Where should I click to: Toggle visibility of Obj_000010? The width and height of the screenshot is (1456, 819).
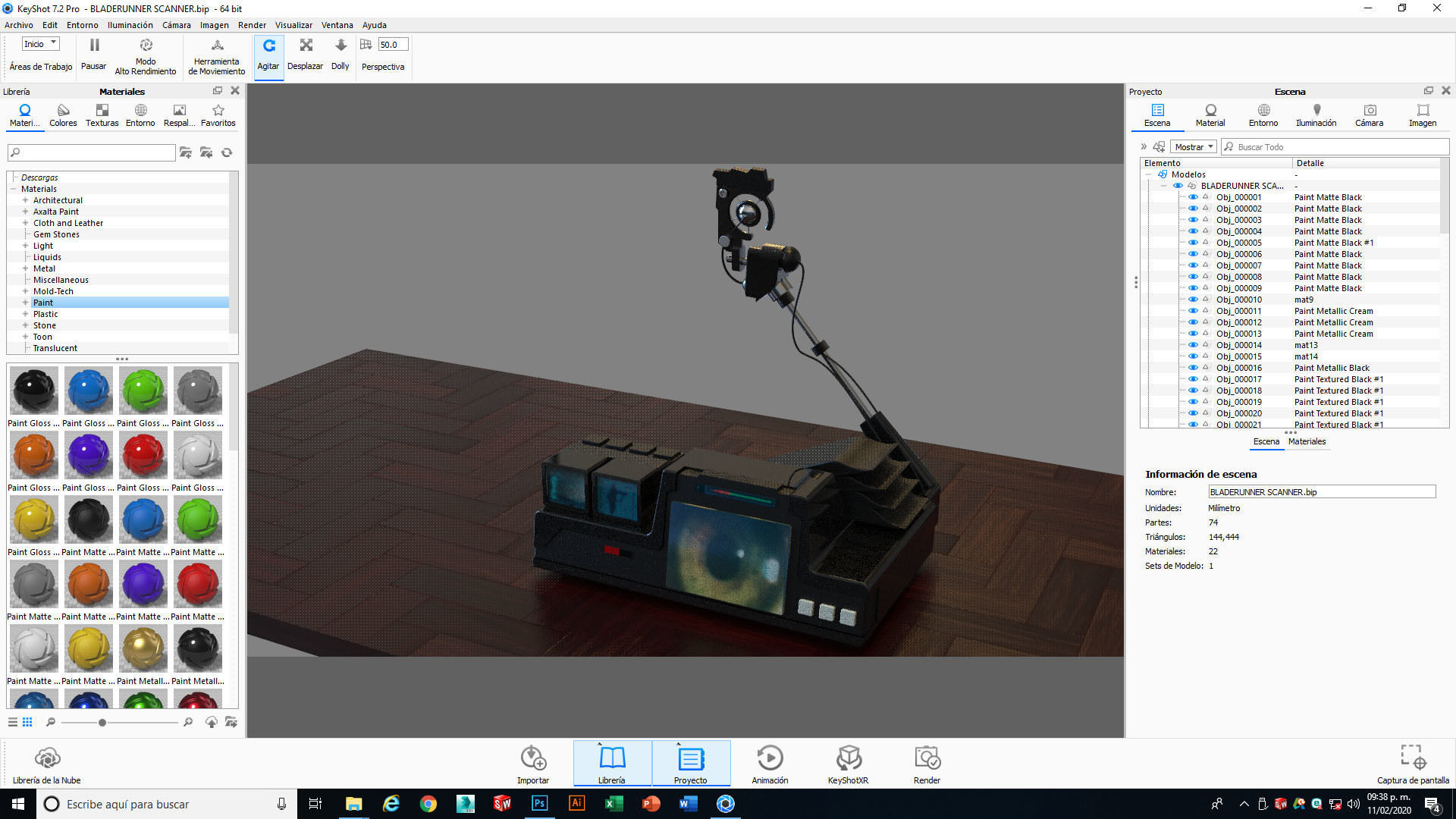(1193, 300)
